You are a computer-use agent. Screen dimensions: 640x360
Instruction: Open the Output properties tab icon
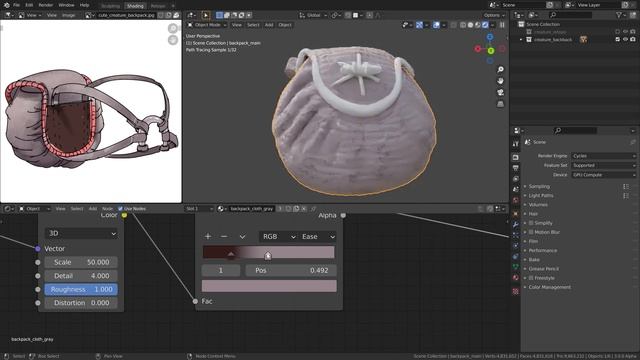(516, 168)
